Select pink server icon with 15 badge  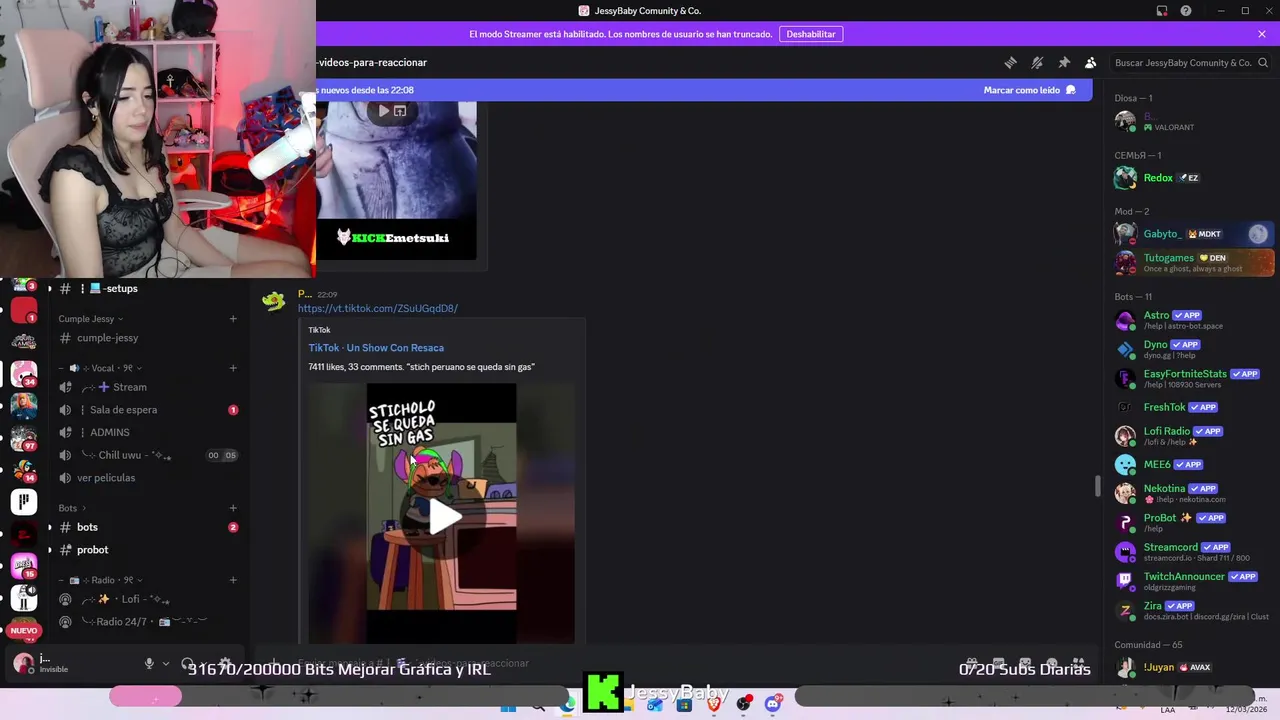pyautogui.click(x=24, y=565)
